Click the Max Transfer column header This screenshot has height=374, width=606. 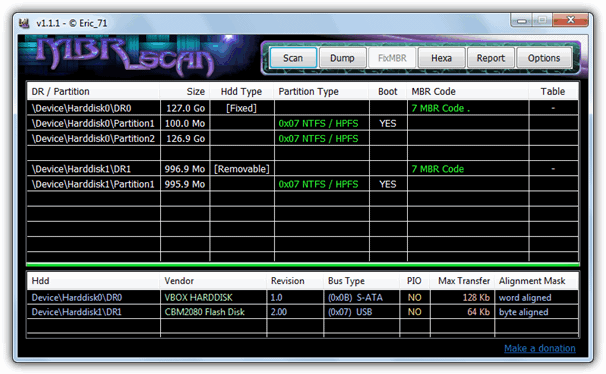click(462, 281)
